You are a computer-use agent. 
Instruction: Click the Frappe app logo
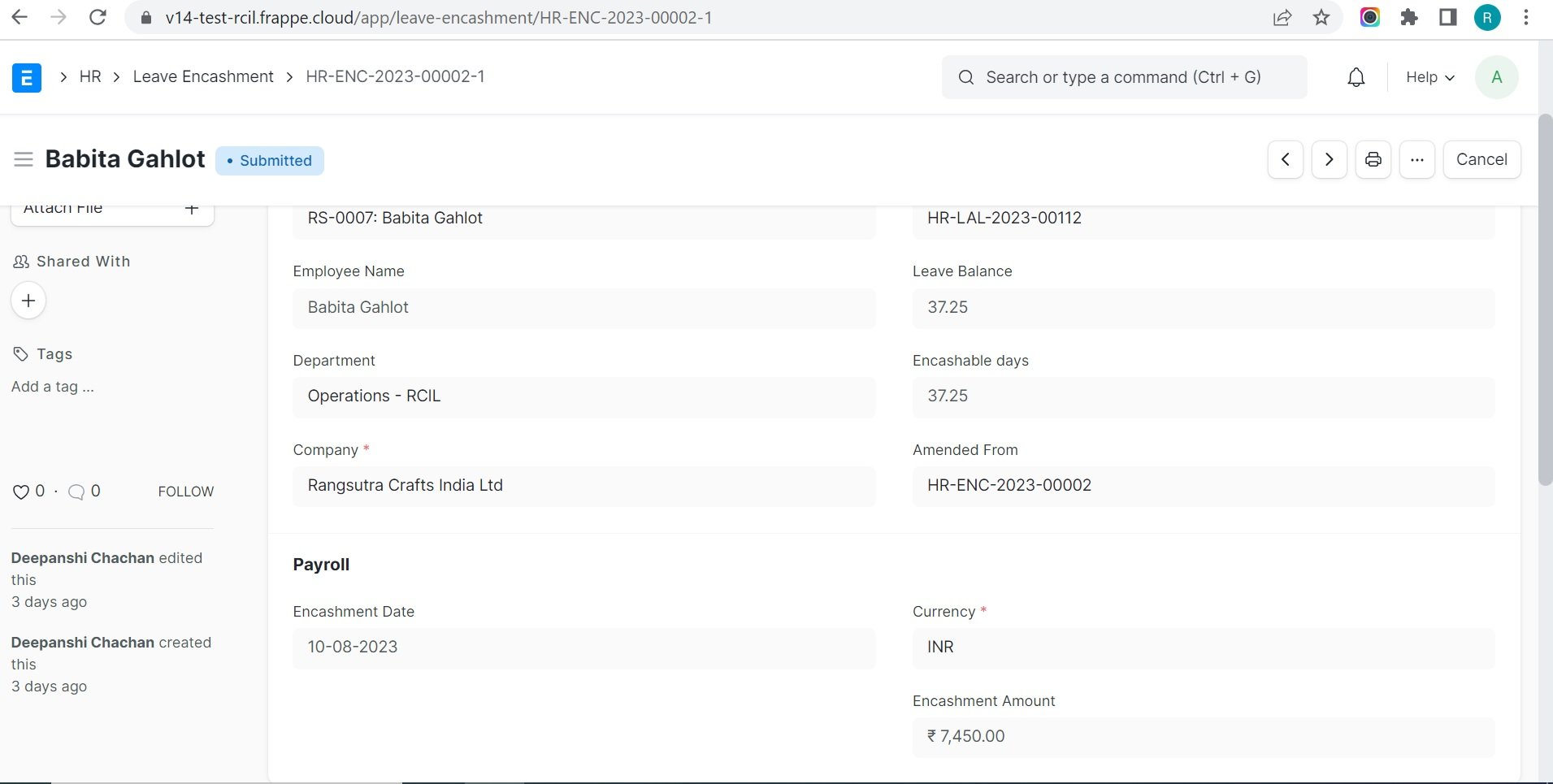[27, 77]
